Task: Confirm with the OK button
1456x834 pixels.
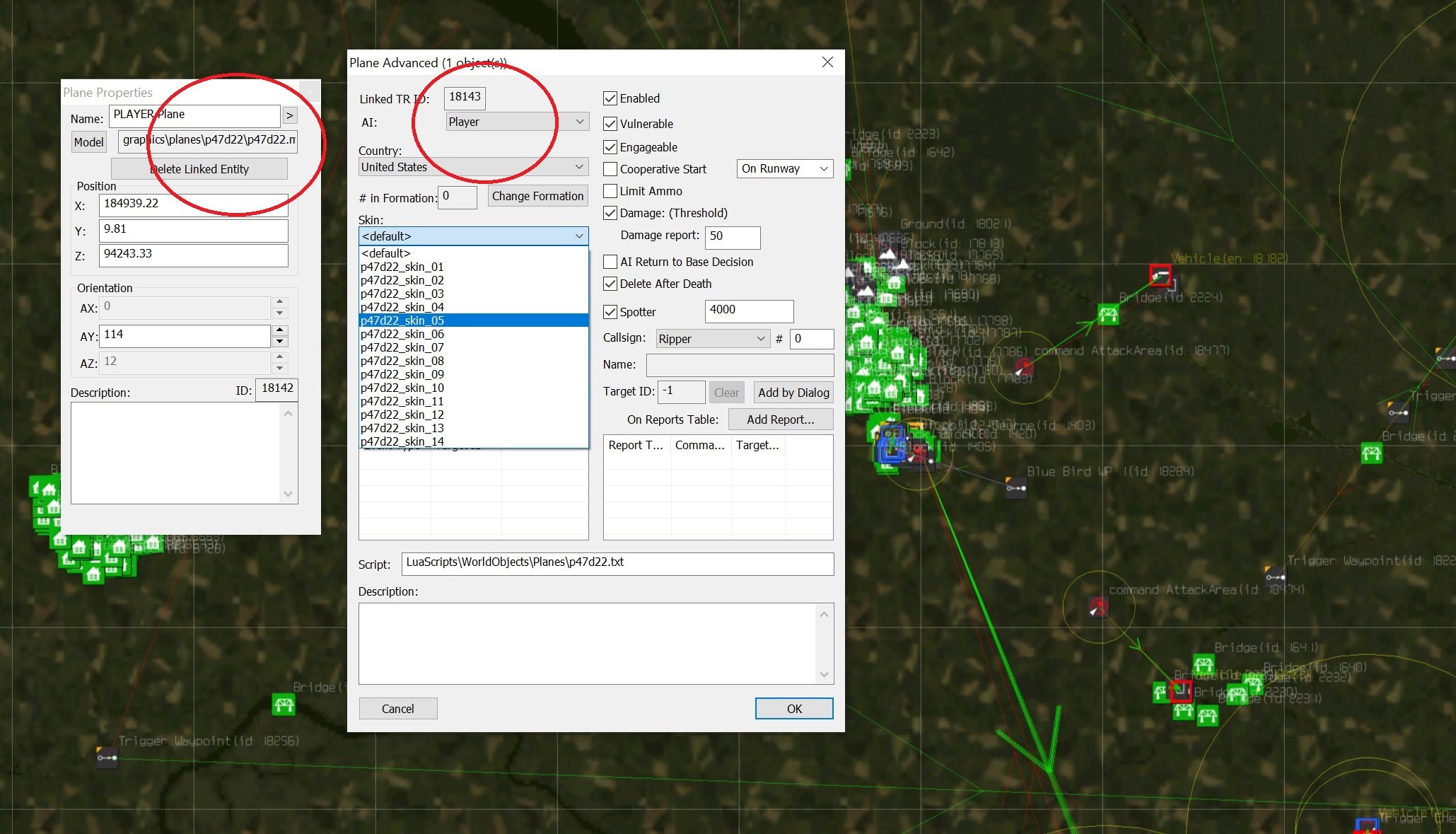Action: click(794, 709)
